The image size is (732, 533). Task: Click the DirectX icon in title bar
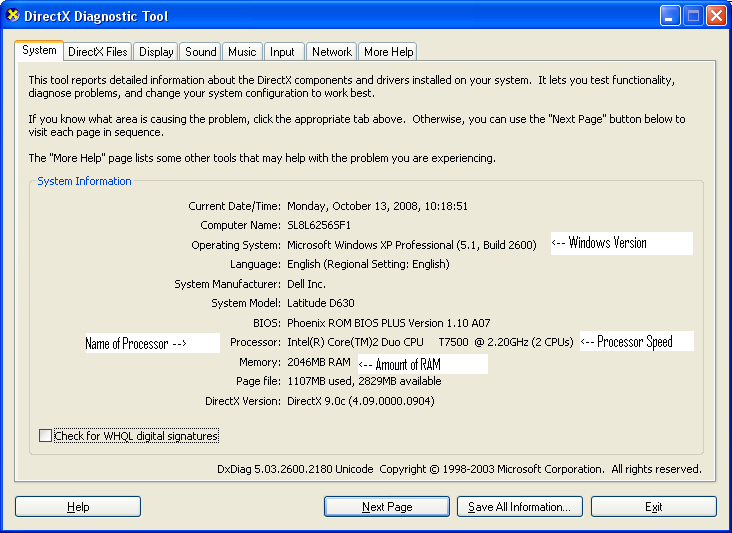[x=14, y=16]
